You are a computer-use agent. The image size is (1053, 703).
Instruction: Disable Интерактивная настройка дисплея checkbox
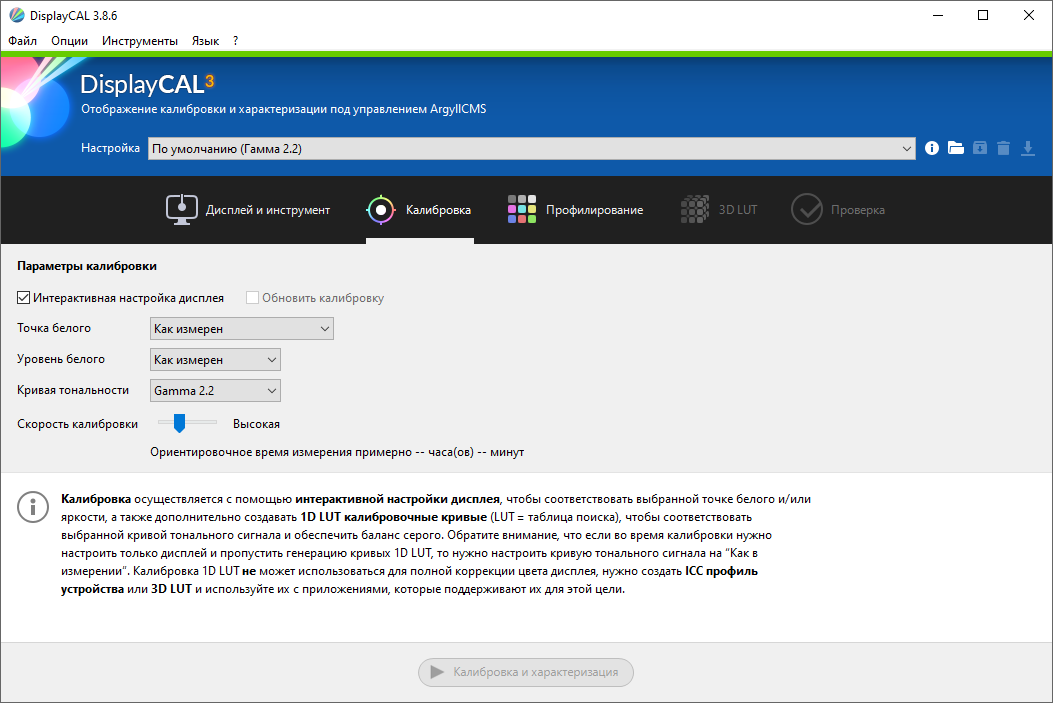(24, 297)
